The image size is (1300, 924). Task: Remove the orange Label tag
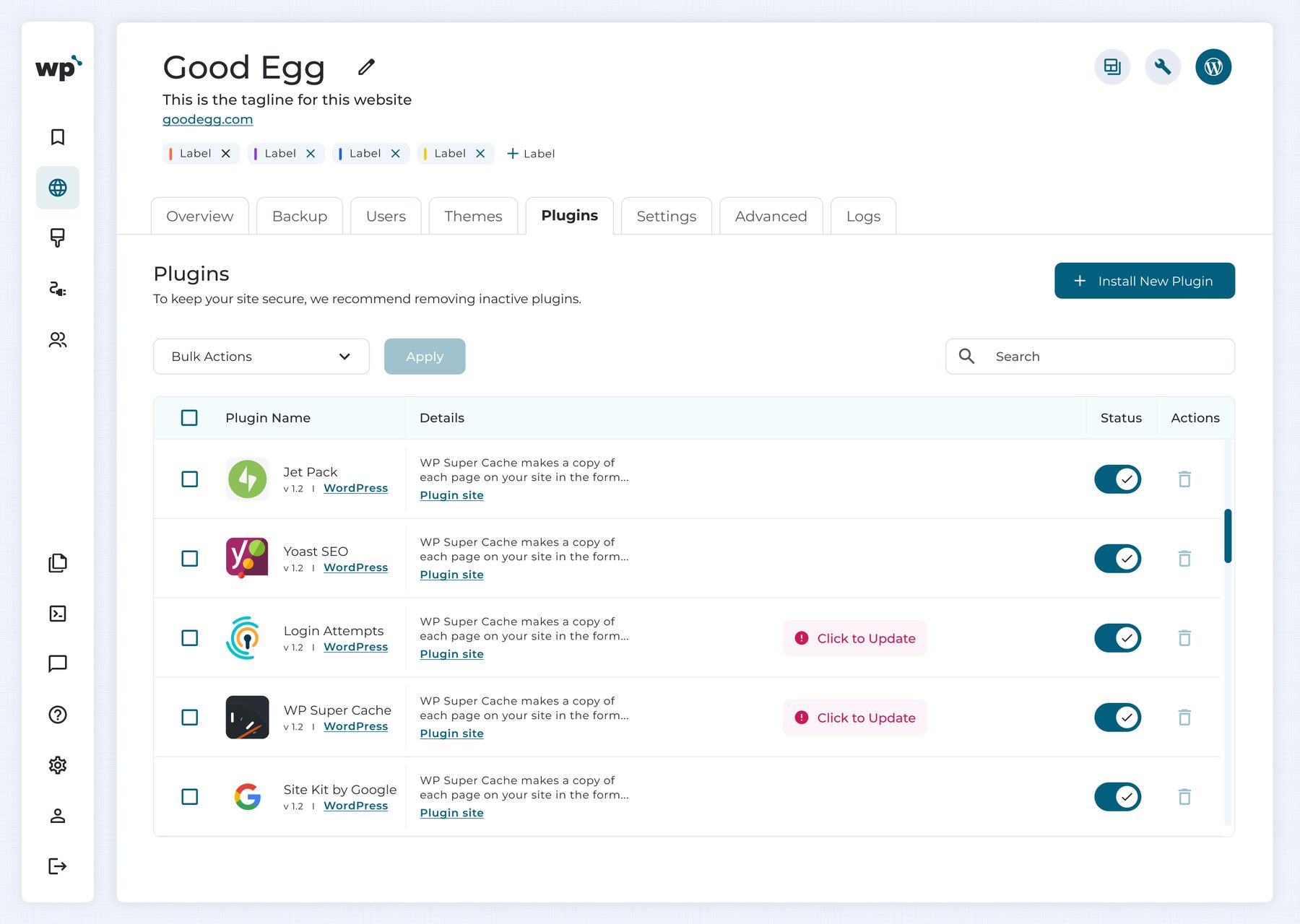click(x=225, y=154)
